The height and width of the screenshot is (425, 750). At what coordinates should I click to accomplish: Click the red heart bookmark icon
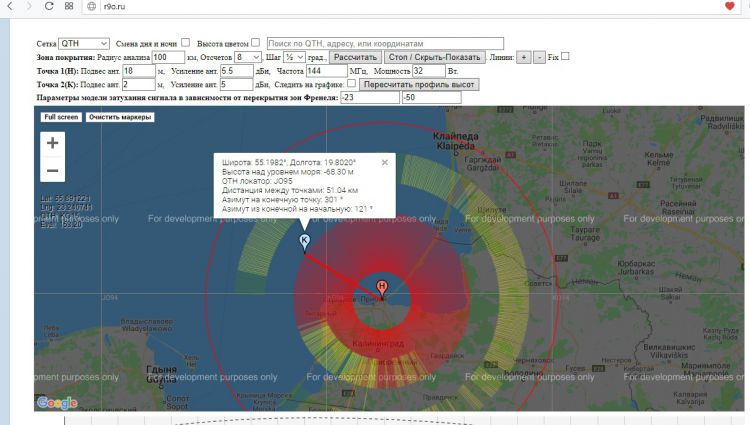point(729,6)
